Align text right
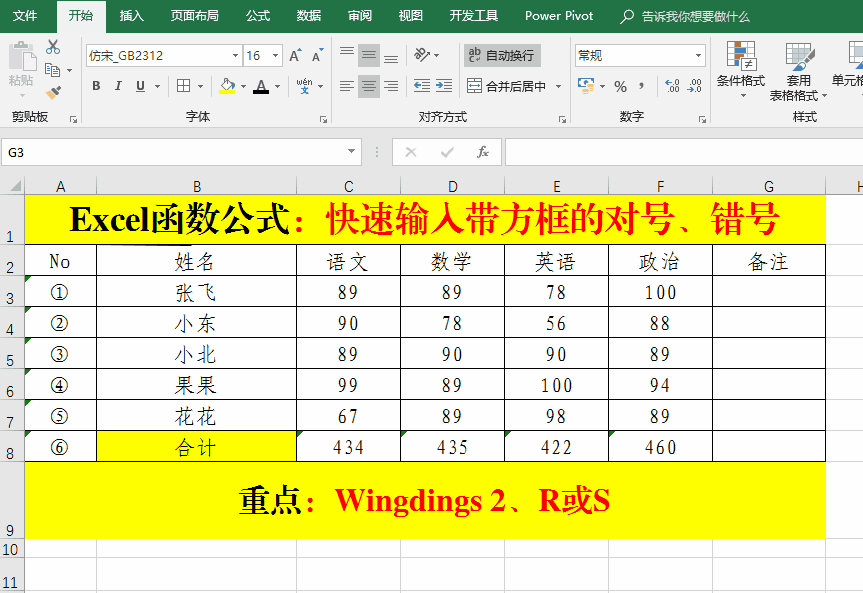The height and width of the screenshot is (593, 863). tap(391, 86)
